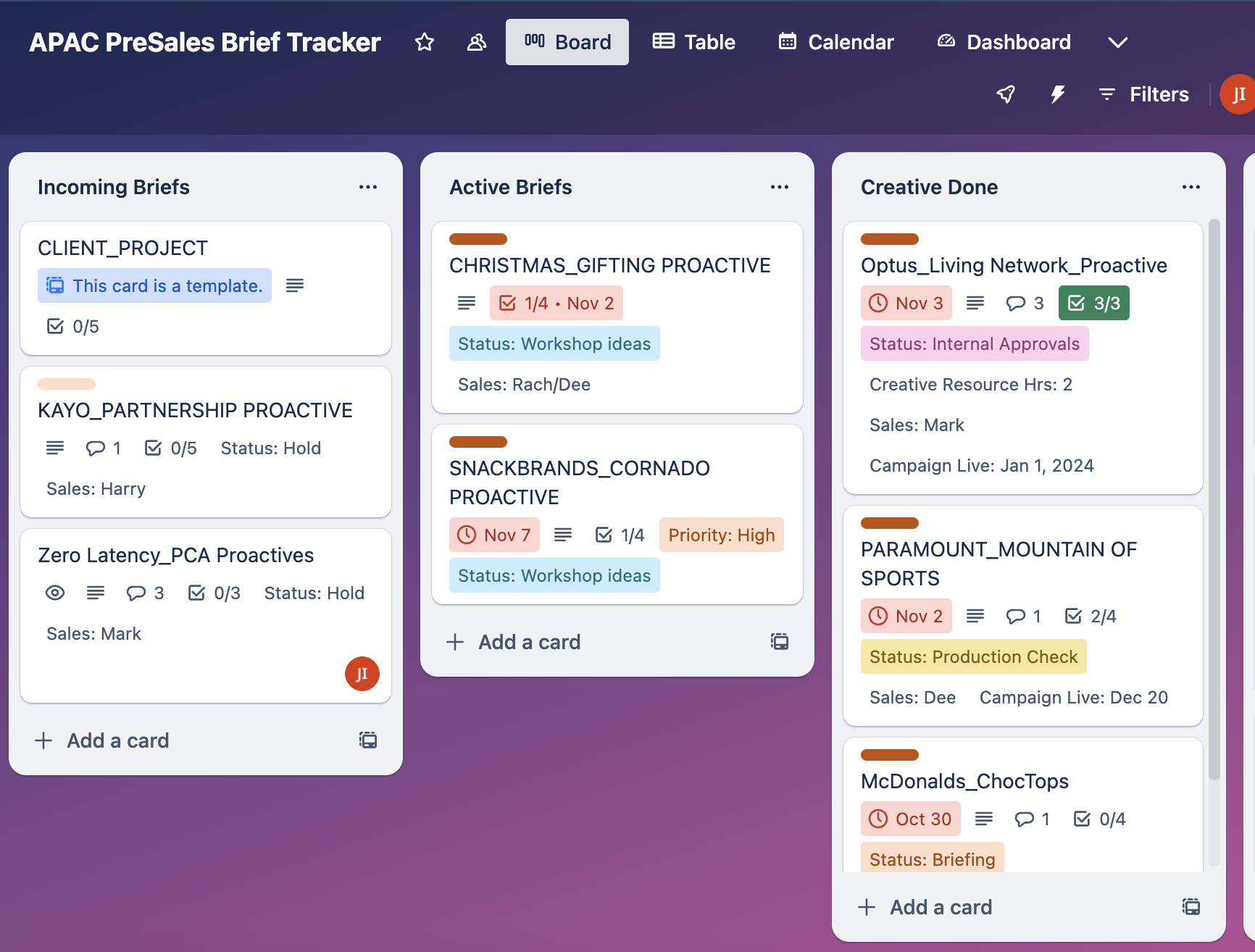The image size is (1255, 952).
Task: Click Sales: Rach/Dee field
Action: click(x=525, y=384)
